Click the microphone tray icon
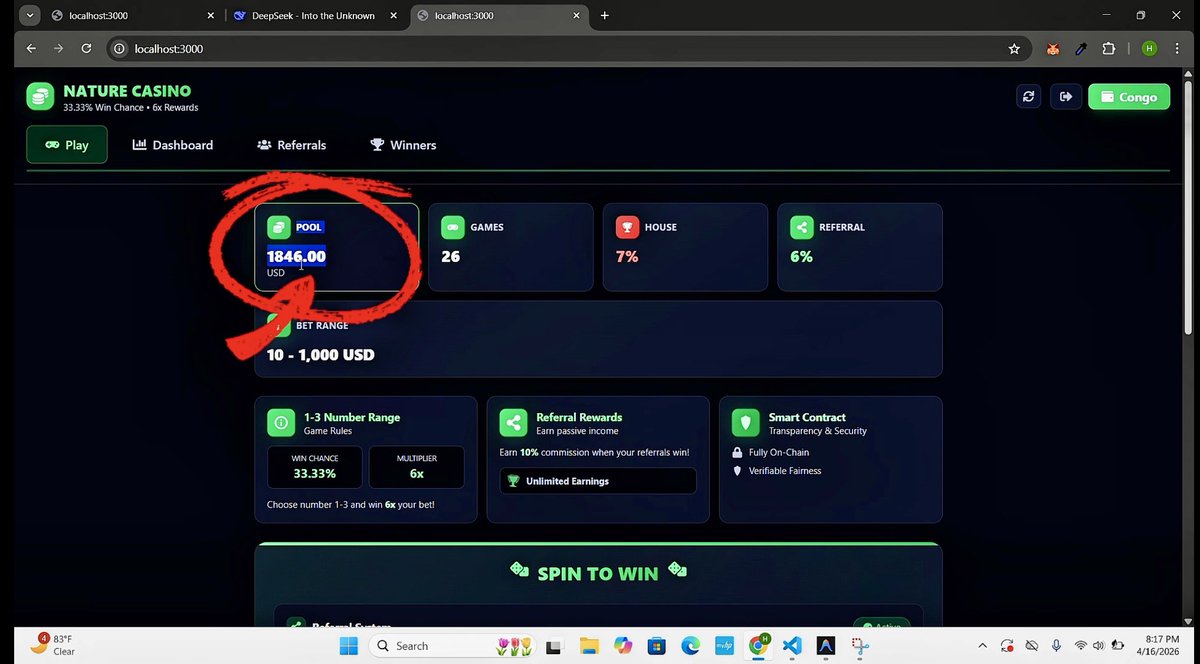This screenshot has height=664, width=1200. 1056,646
